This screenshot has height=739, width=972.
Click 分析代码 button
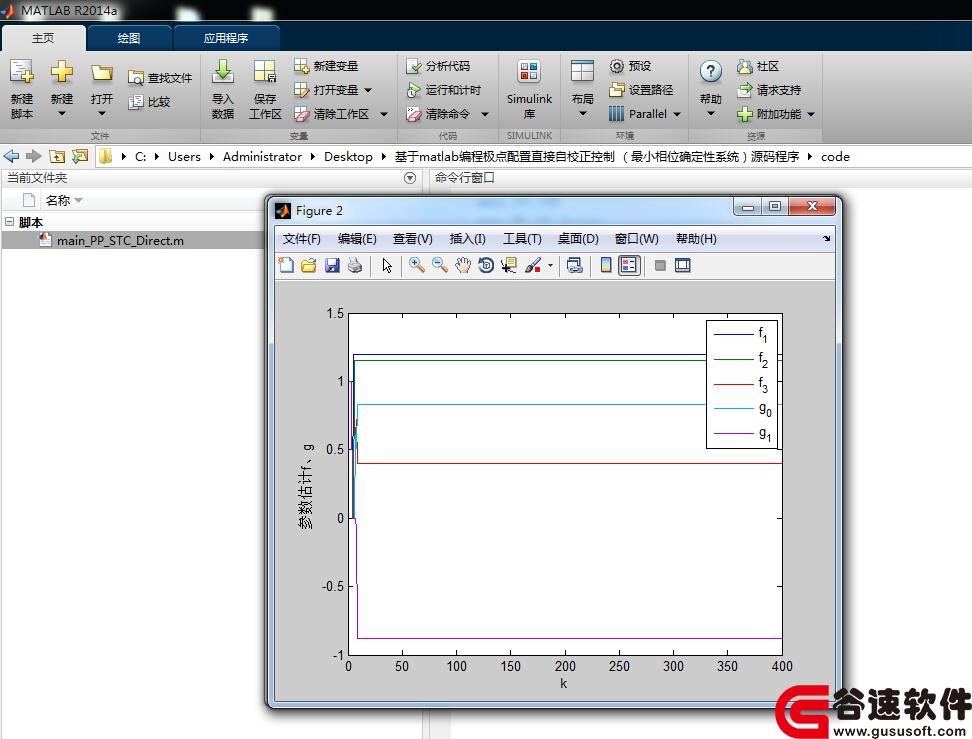click(438, 66)
